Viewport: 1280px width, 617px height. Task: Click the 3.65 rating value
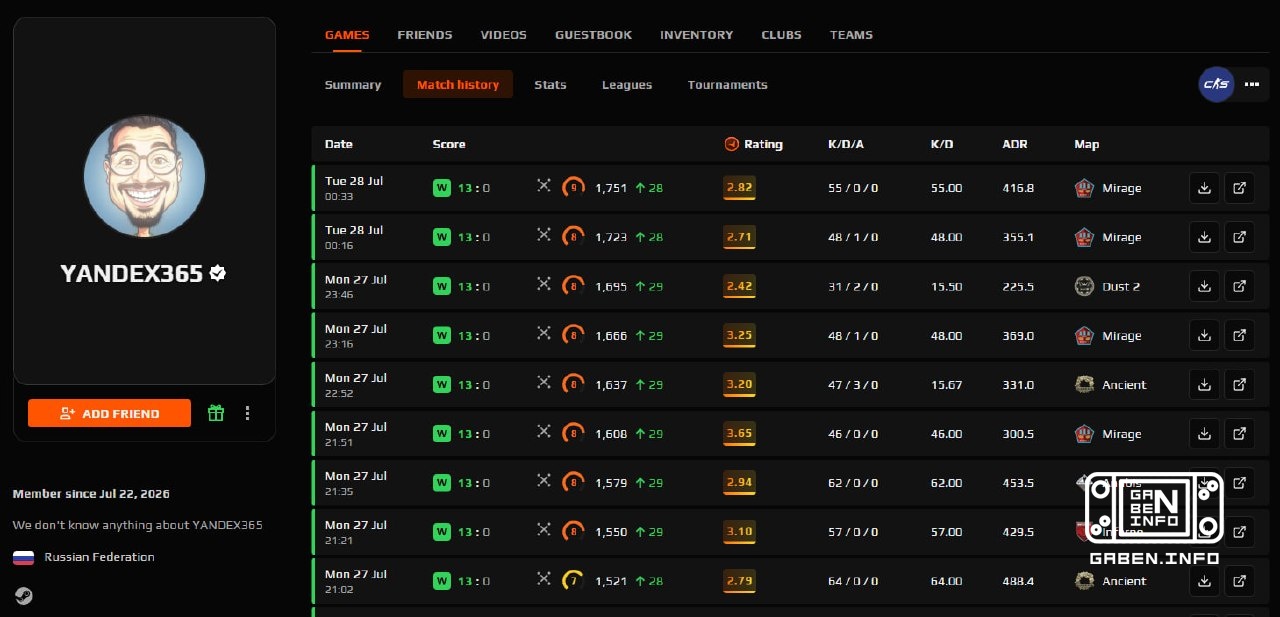pos(739,433)
